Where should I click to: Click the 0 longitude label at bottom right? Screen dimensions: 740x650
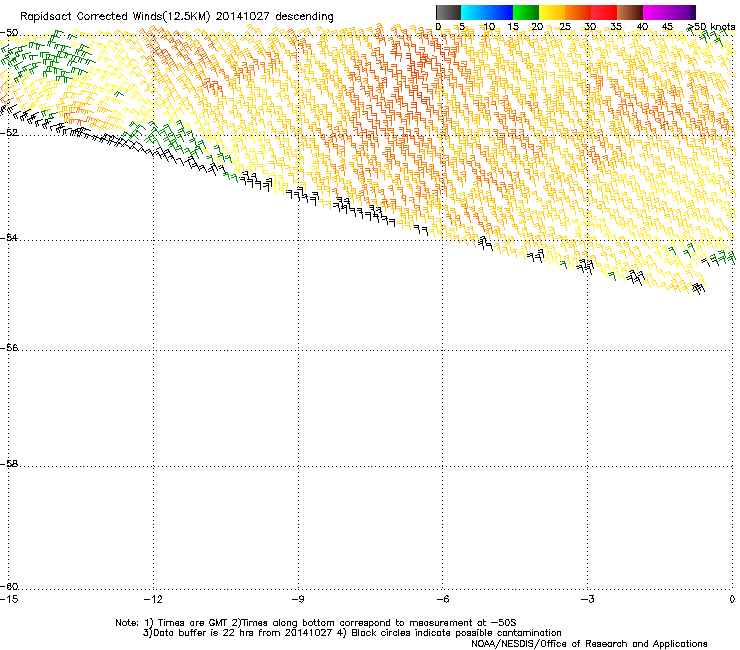pyautogui.click(x=732, y=599)
